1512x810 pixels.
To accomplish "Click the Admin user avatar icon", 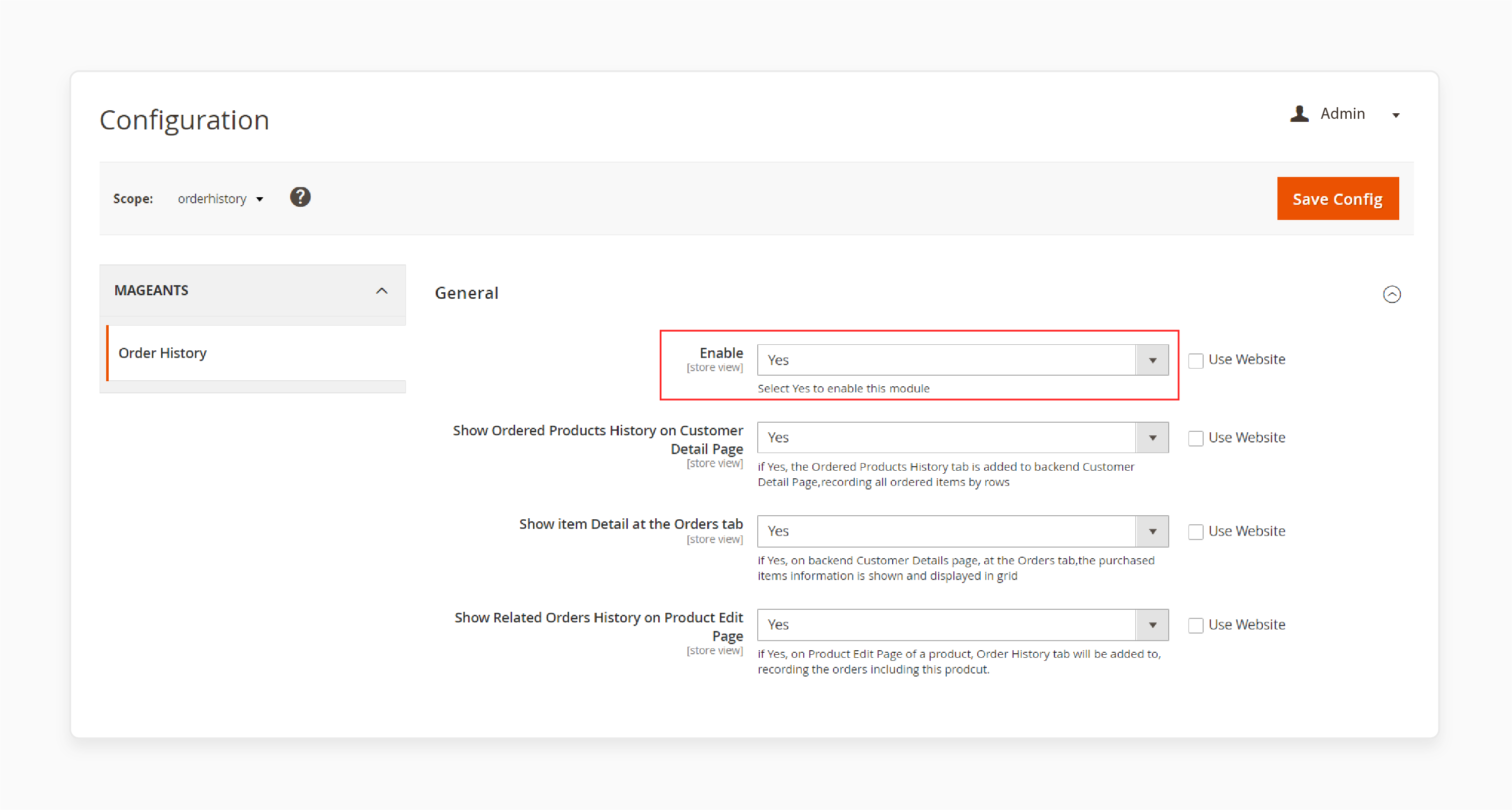I will [x=1299, y=114].
